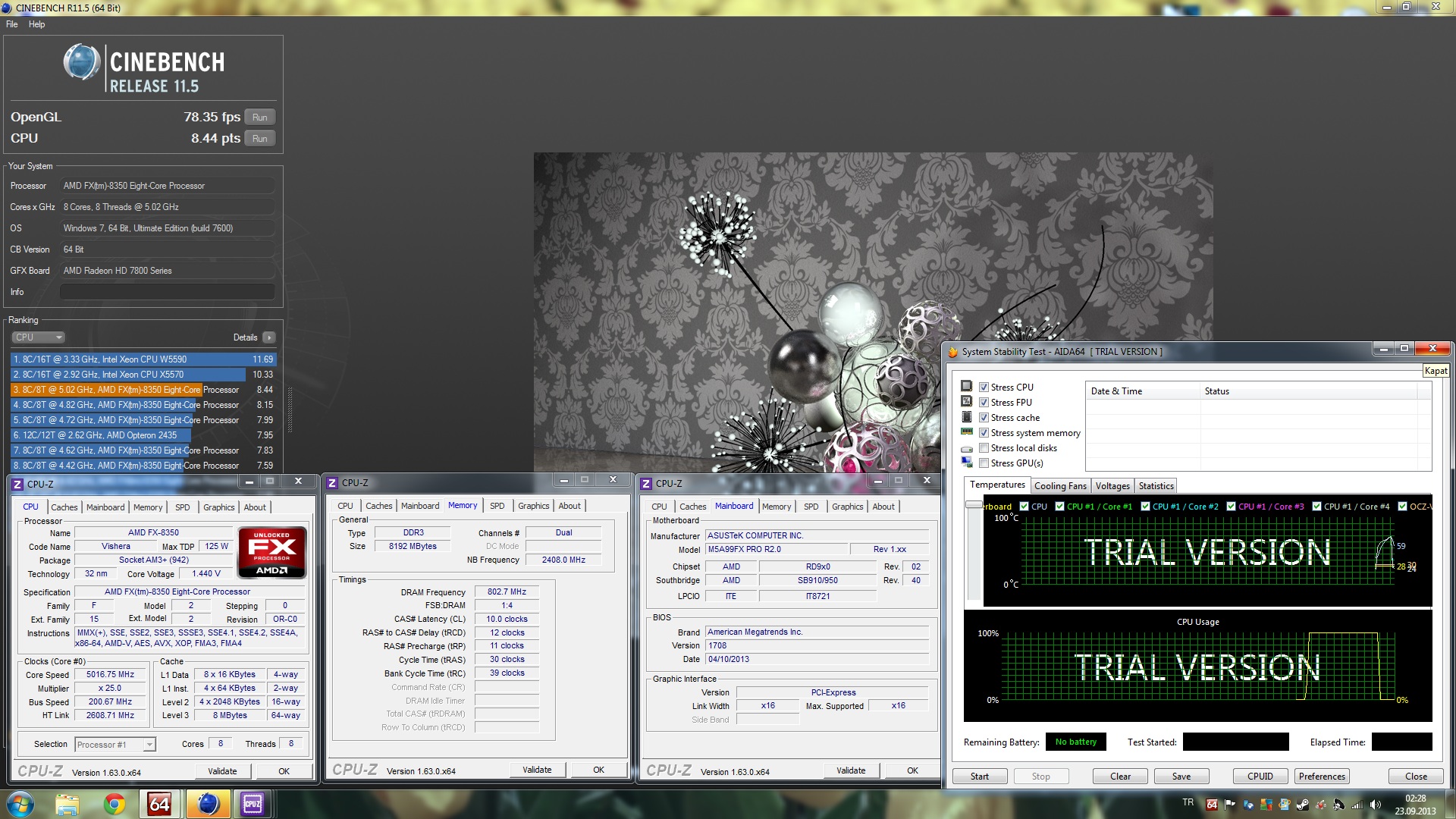This screenshot has width=1456, height=819.
Task: Click the Stress GPU(s) monitor icon
Action: click(x=966, y=462)
